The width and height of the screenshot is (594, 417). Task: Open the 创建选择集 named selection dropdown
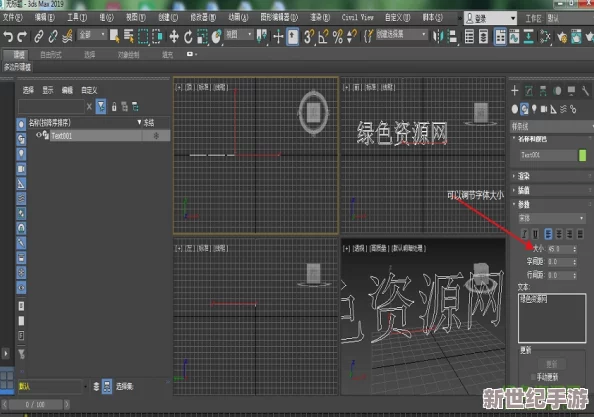point(402,35)
